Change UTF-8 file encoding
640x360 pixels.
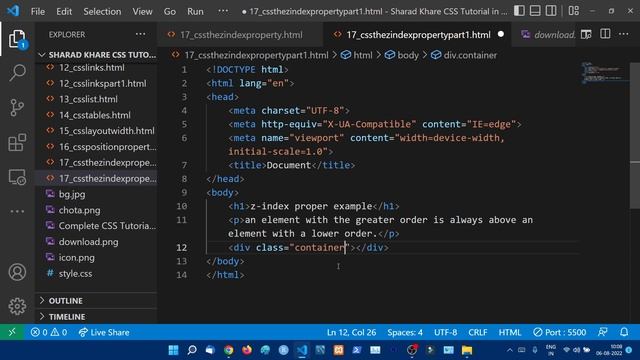tap(445, 332)
